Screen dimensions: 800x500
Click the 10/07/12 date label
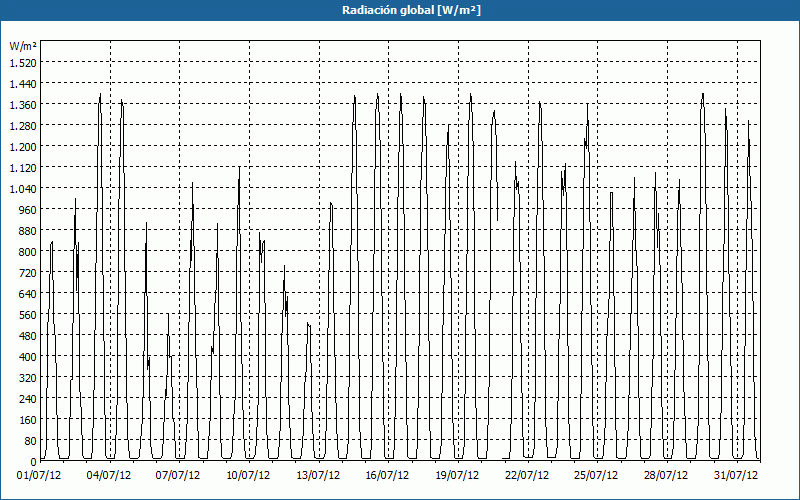(x=248, y=476)
